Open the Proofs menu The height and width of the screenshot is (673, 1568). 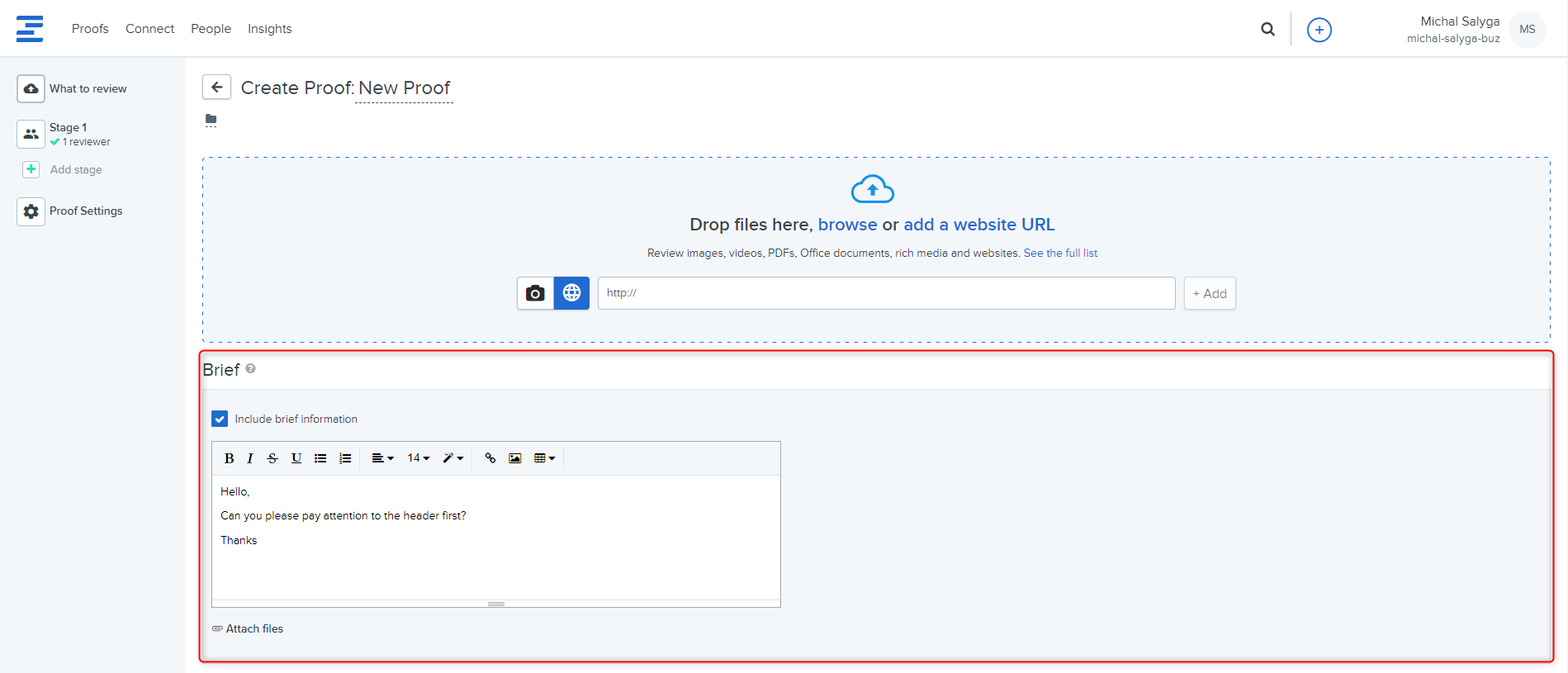tap(90, 29)
